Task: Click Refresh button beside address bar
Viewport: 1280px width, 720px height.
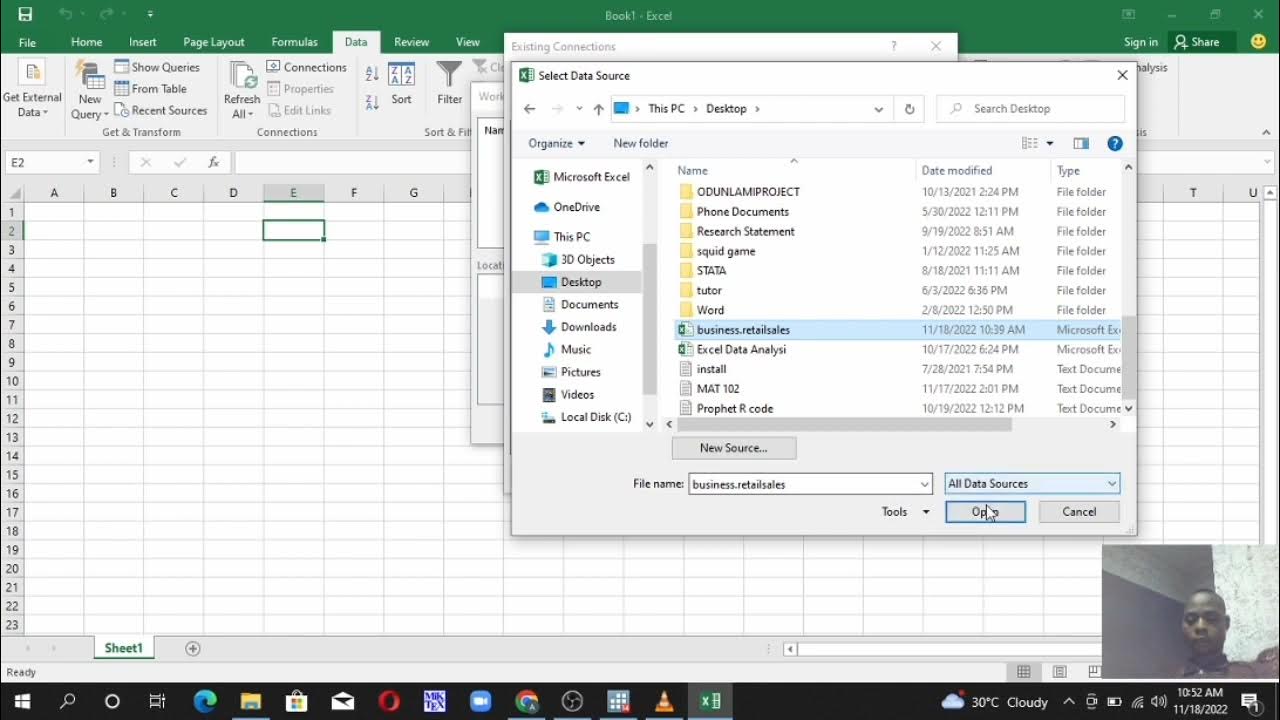Action: (909, 109)
